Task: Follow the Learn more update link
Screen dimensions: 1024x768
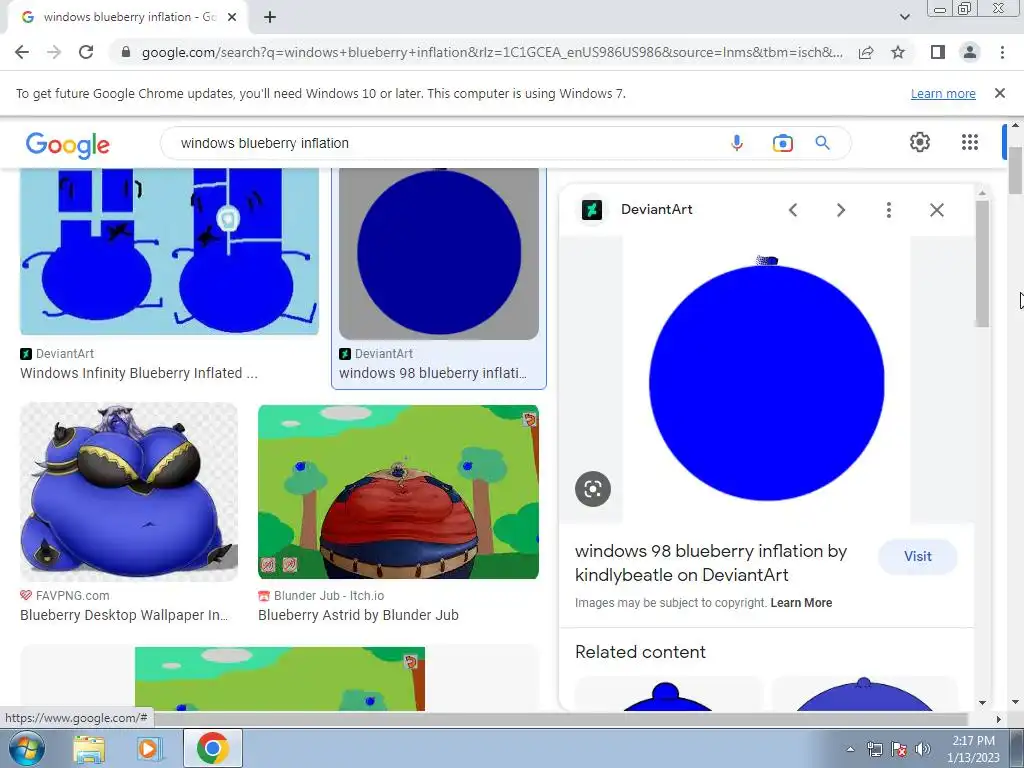Action: (x=943, y=93)
